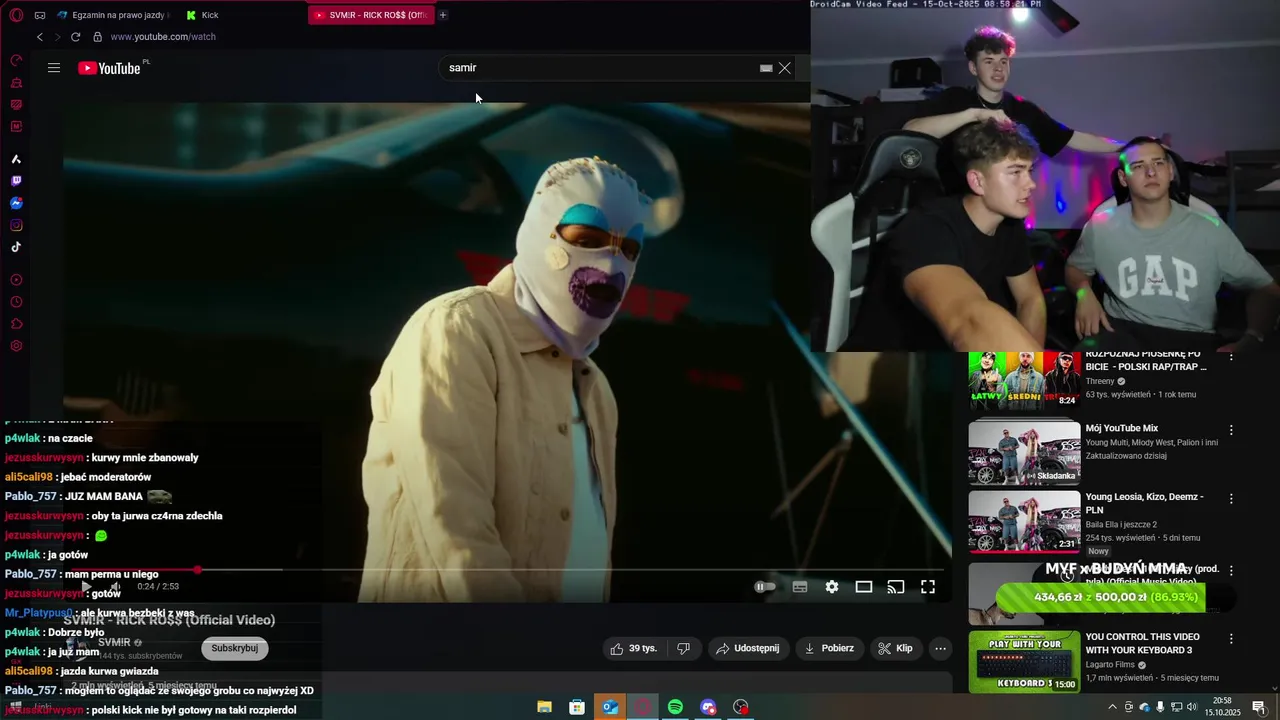Viewport: 1280px width, 720px height.
Task: Open the TikTok sidebar icon
Action: (16, 247)
